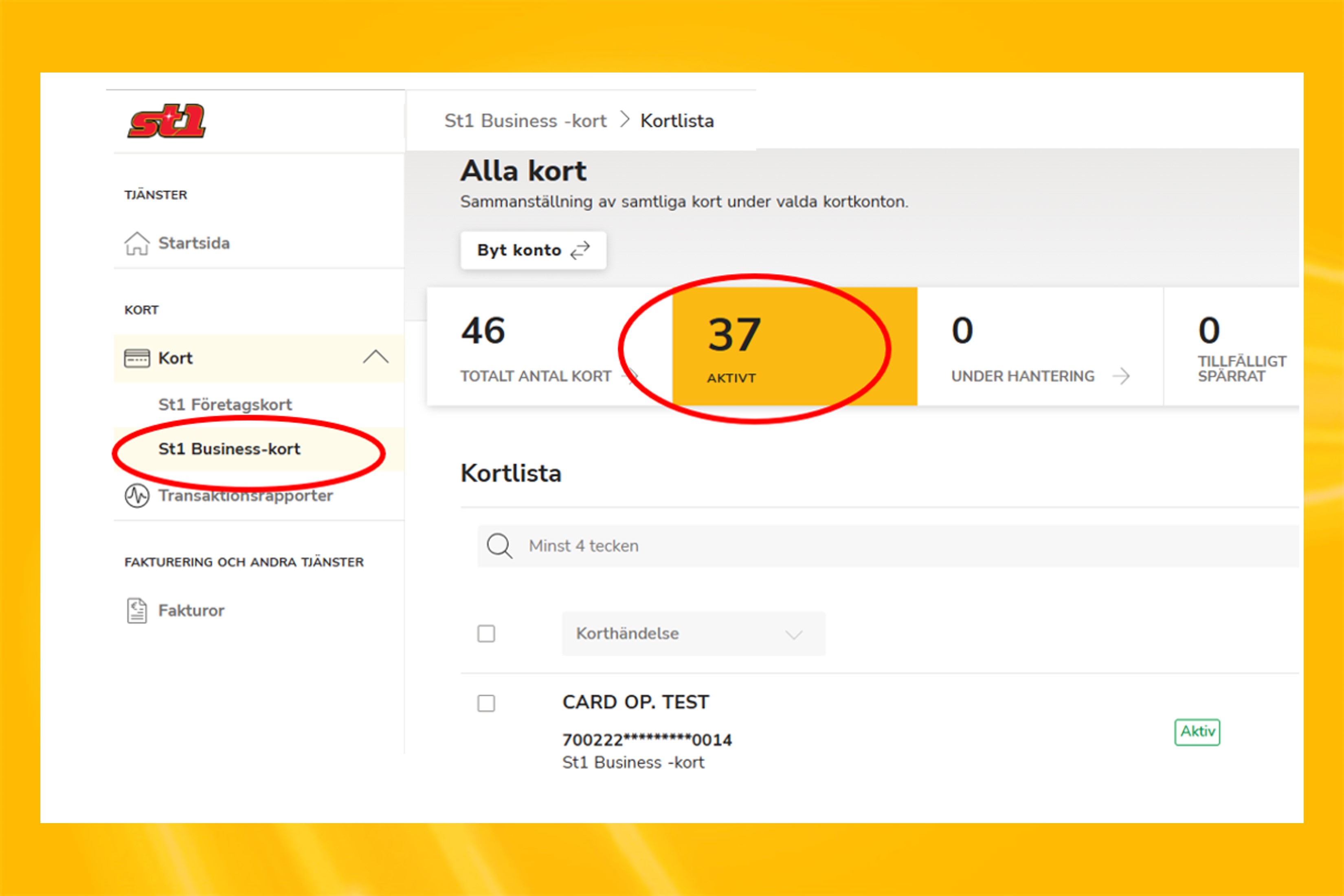Click the St1 Business -kort card type text
Image resolution: width=1344 pixels, height=896 pixels.
(x=633, y=763)
